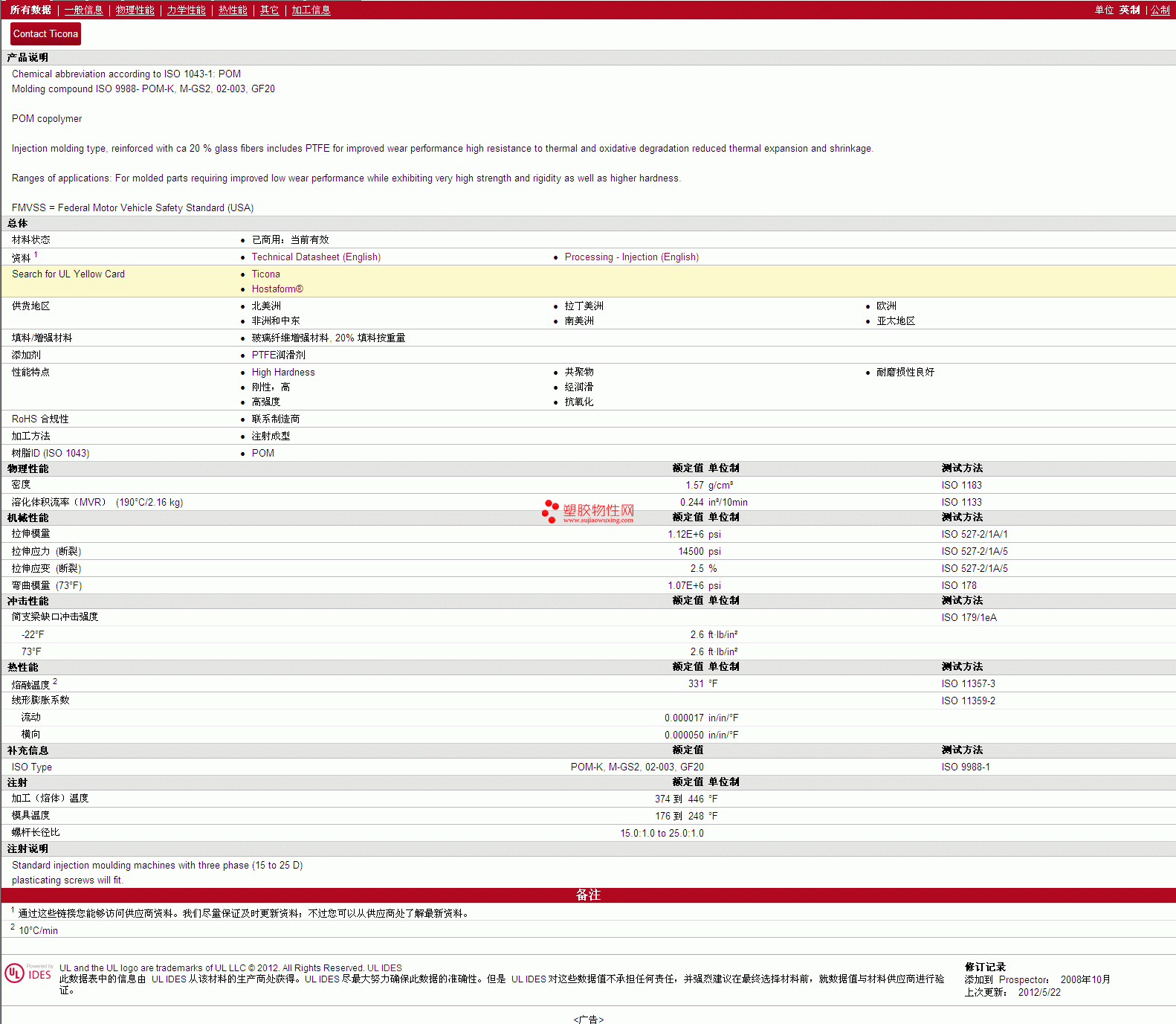Open the 一般信息 tab
Viewport: 1176px width, 1024px height.
pyautogui.click(x=83, y=10)
